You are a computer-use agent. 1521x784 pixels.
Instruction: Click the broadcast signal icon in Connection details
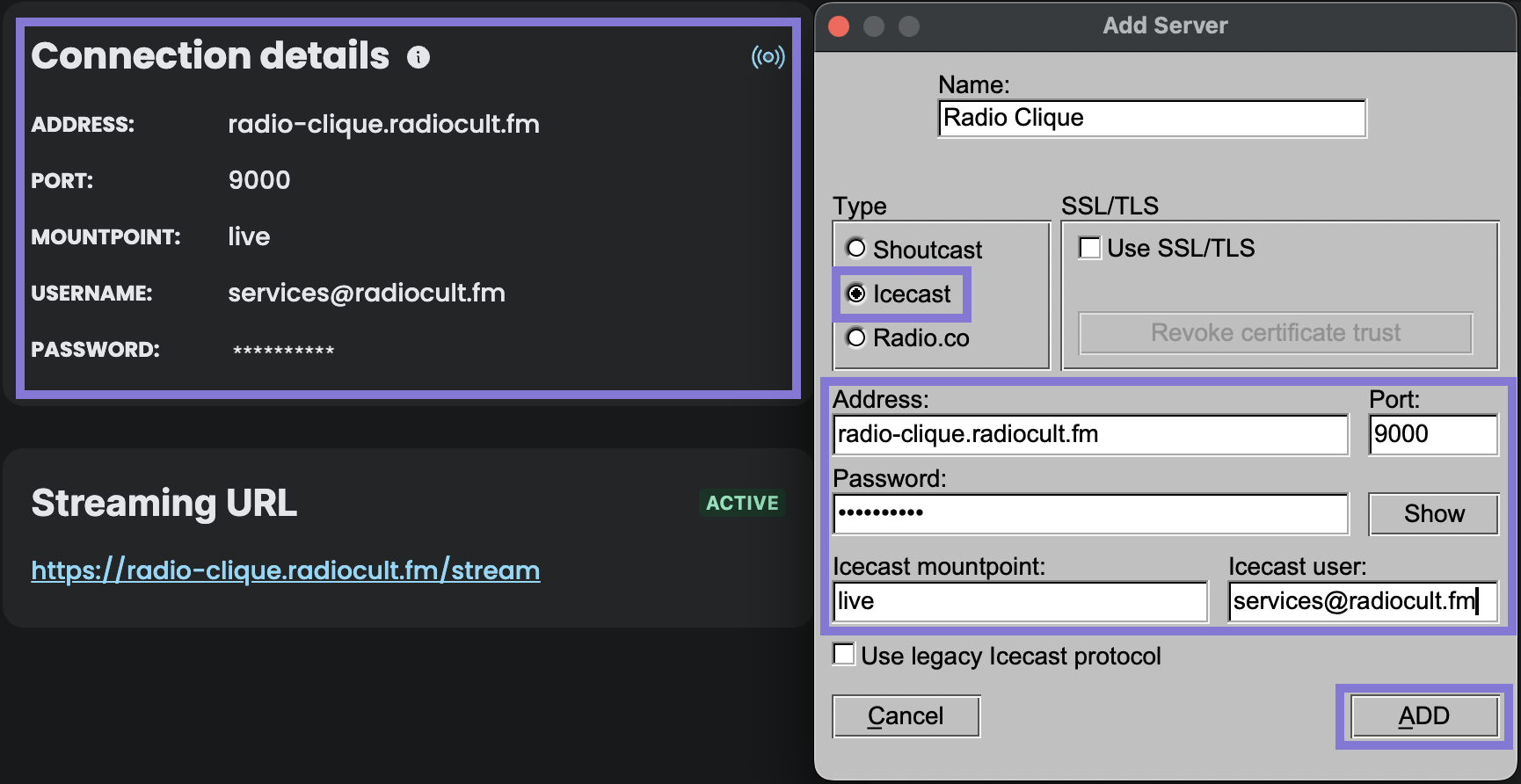(x=768, y=57)
